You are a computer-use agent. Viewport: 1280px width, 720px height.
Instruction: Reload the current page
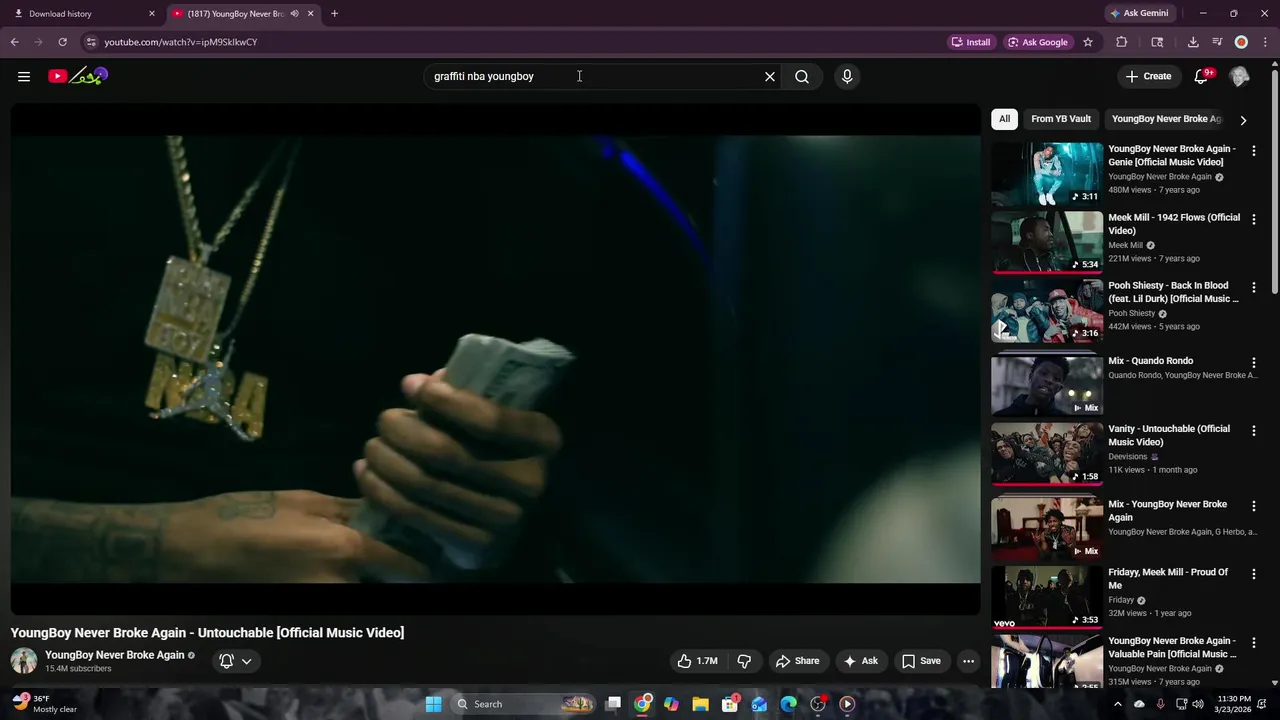[62, 42]
